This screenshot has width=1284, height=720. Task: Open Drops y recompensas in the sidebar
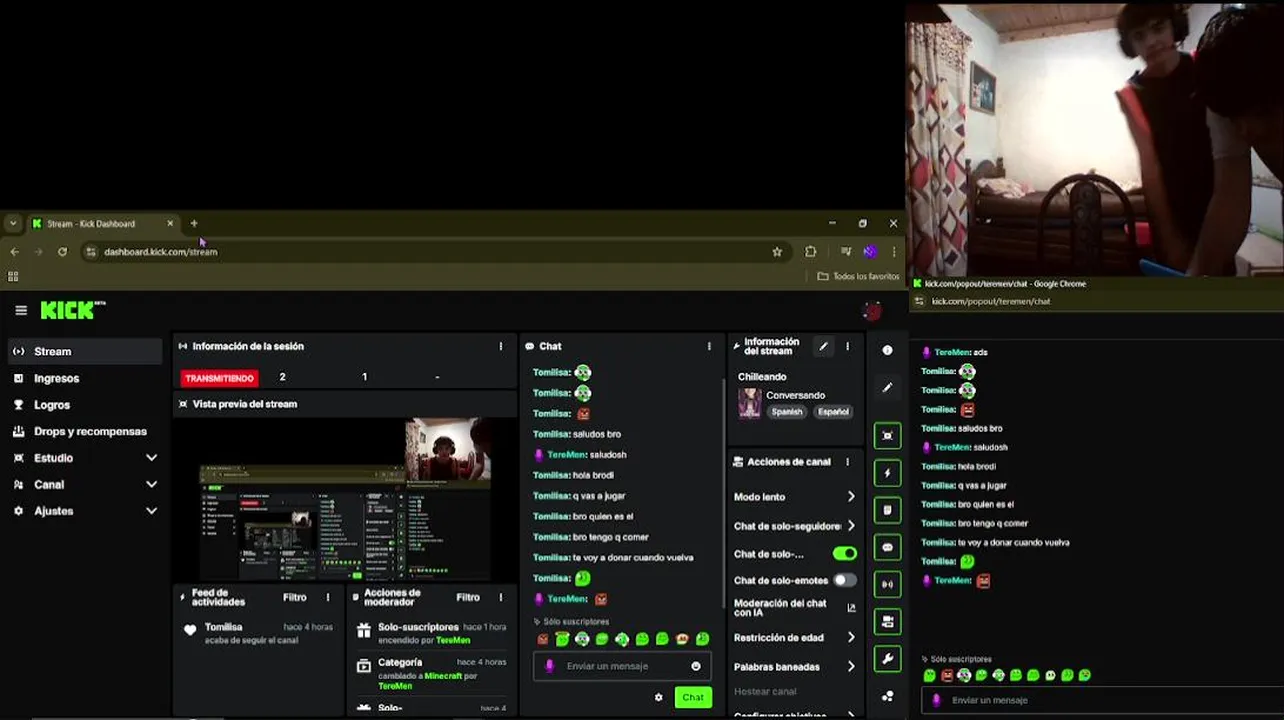pyautogui.click(x=84, y=431)
